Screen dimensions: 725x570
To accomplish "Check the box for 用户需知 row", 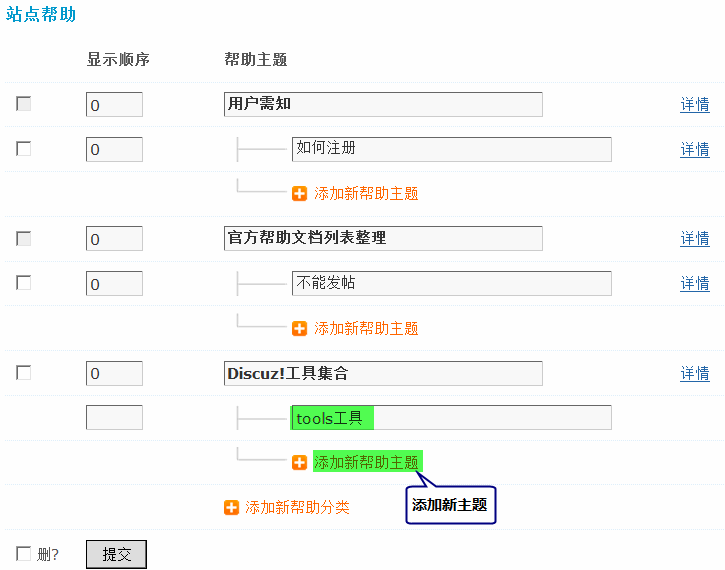I will click(24, 104).
